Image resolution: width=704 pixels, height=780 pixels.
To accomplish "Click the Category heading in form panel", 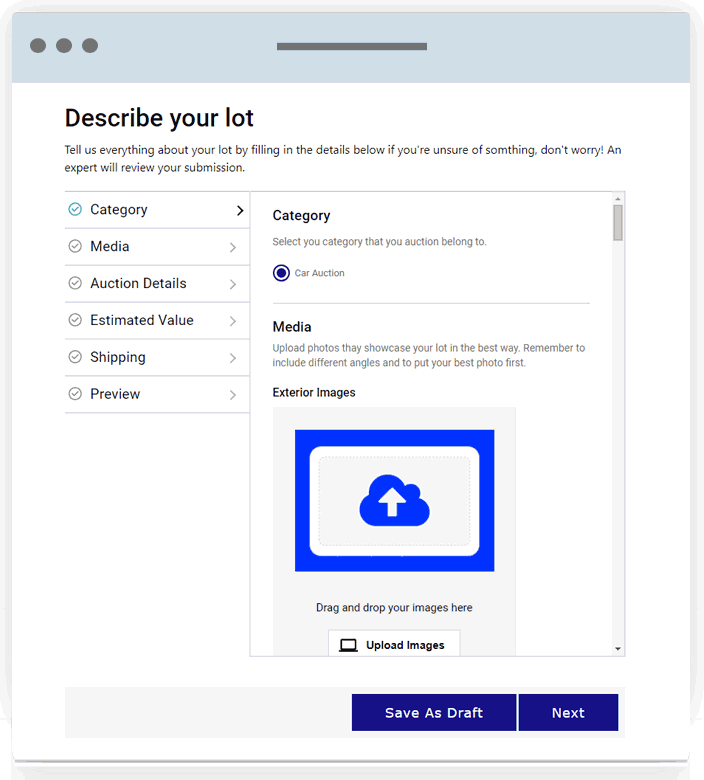I will [x=302, y=215].
